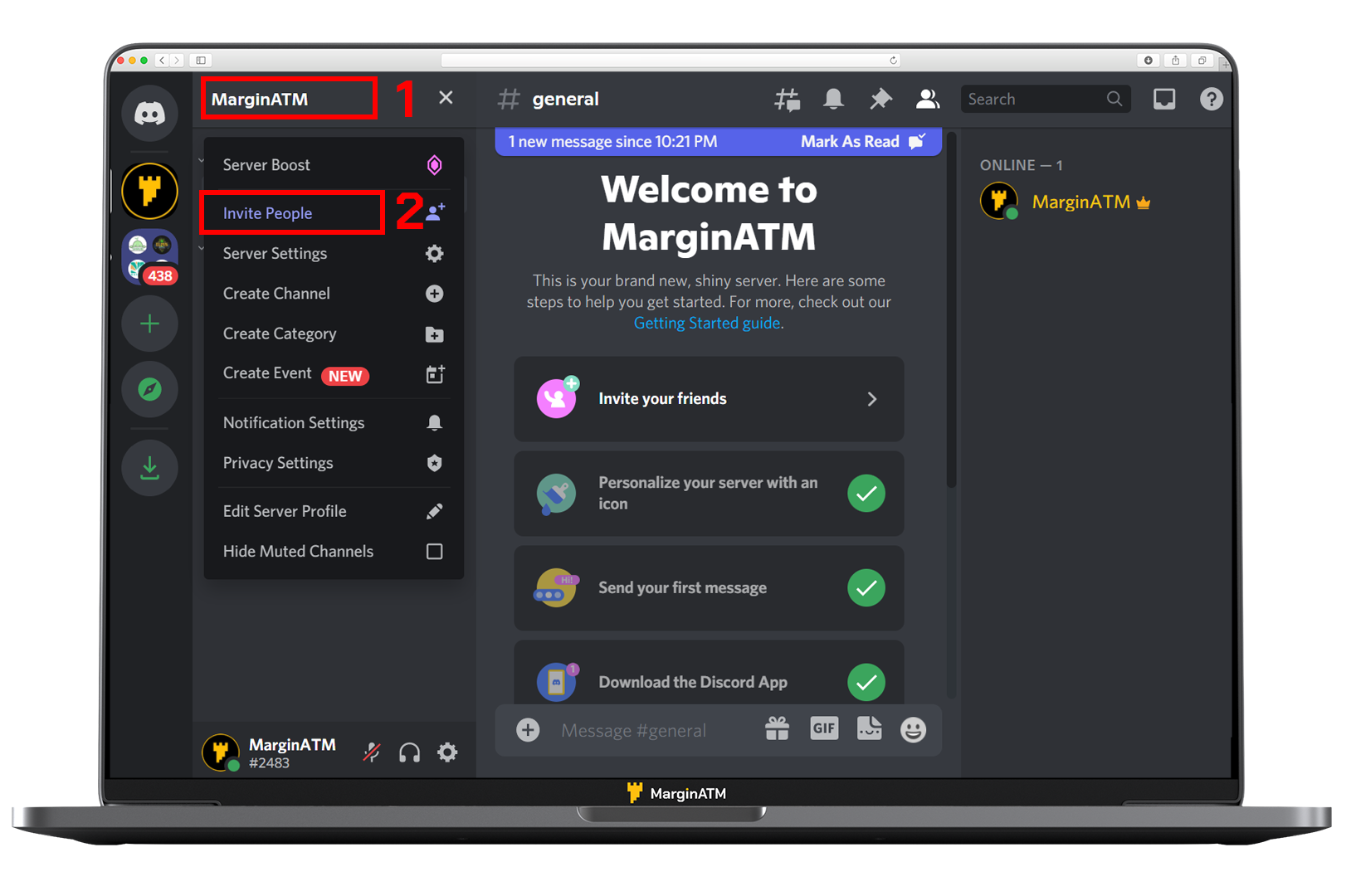Open Explore Public Servers compass icon
This screenshot has height=896, width=1351.
coord(149,389)
